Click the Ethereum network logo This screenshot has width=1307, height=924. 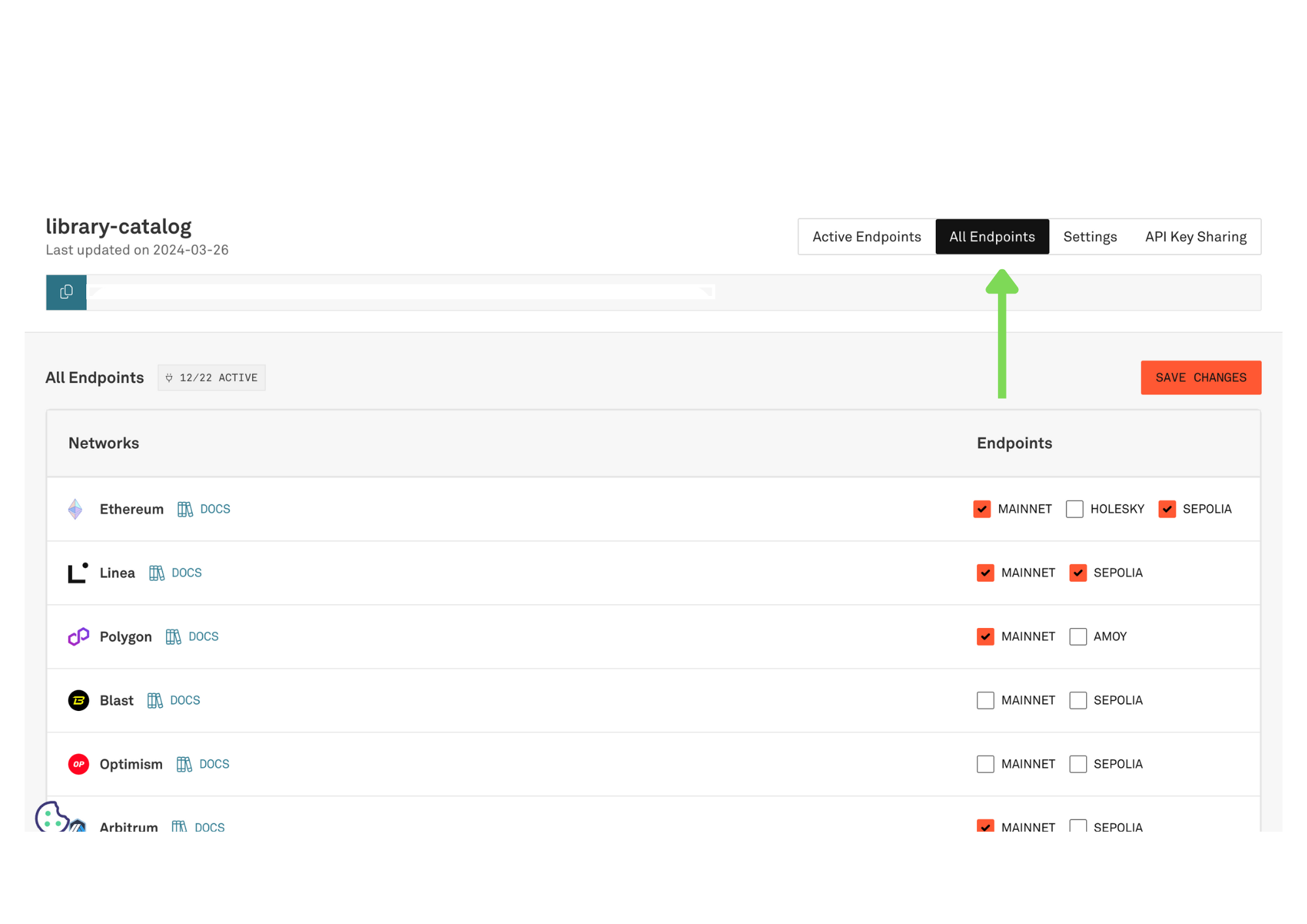tap(76, 509)
